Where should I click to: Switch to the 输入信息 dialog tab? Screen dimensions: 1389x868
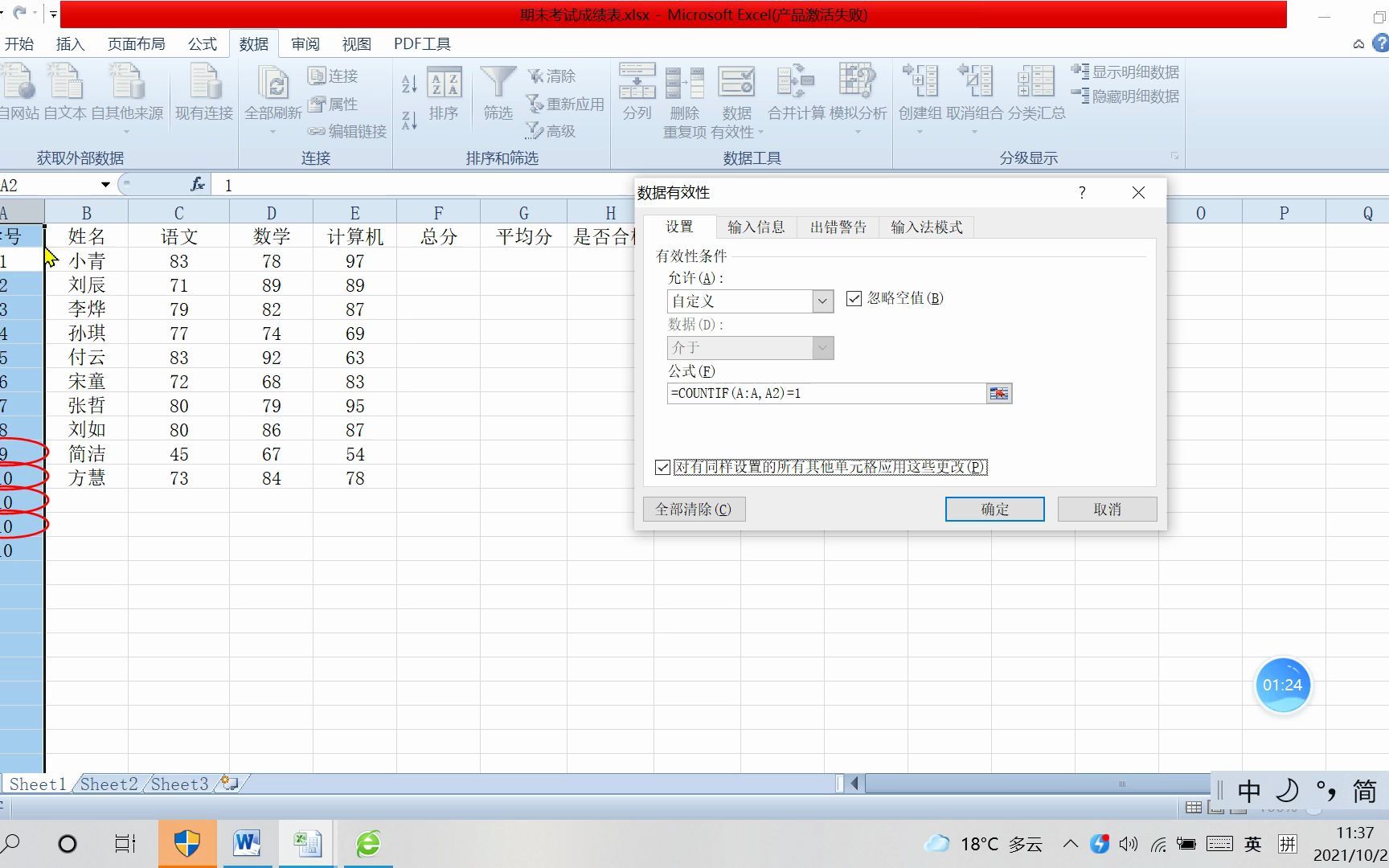click(756, 227)
